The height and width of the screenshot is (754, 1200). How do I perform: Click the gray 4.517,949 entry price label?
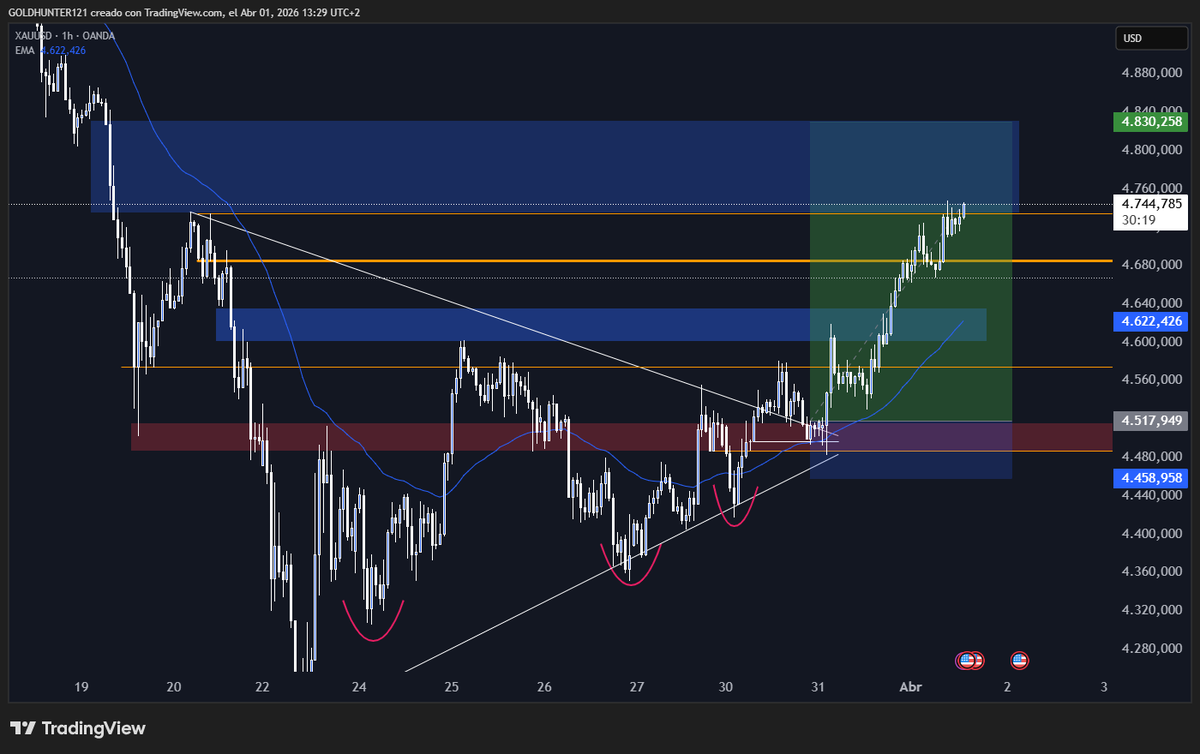1150,420
